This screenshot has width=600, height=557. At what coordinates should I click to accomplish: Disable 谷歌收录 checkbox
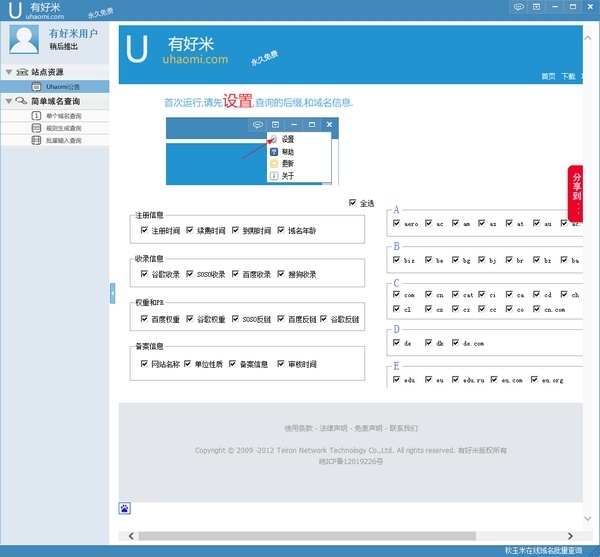(x=144, y=274)
